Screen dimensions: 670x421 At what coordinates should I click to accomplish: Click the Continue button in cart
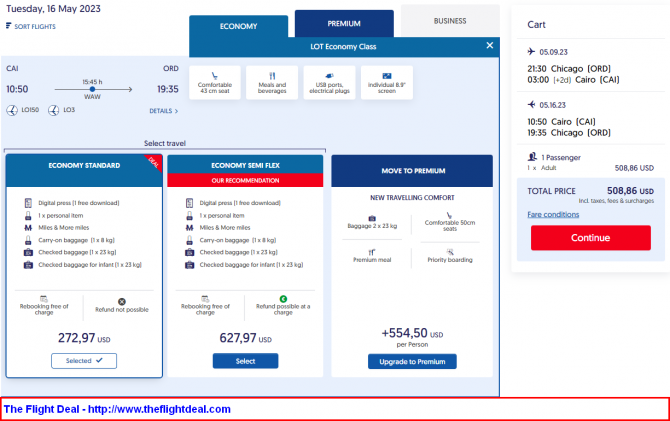[591, 238]
